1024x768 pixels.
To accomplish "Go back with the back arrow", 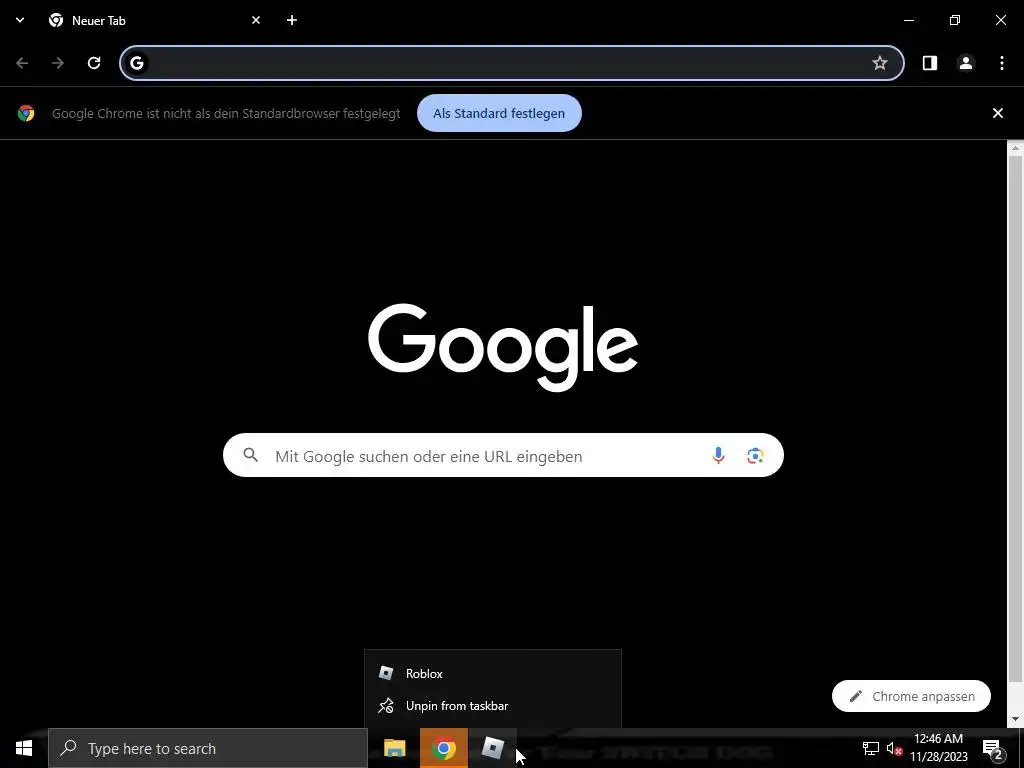I will (22, 63).
